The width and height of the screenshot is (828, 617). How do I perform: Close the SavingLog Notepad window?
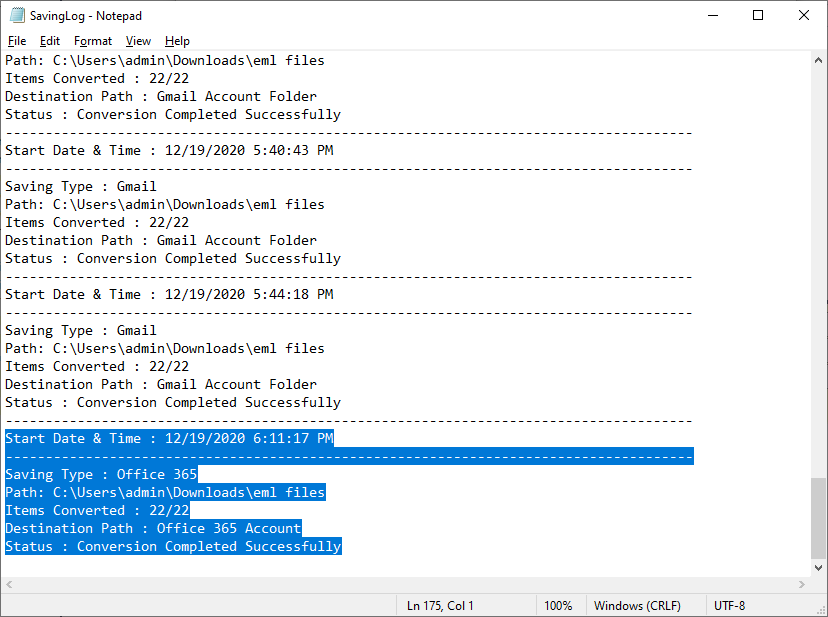point(804,16)
